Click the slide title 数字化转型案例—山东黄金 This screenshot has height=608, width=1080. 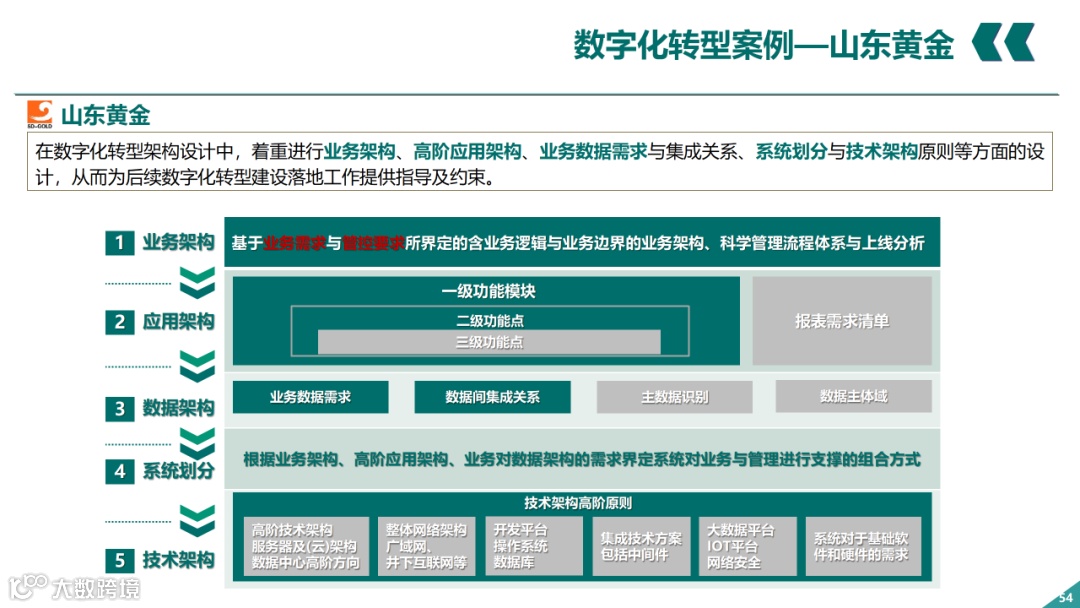763,45
